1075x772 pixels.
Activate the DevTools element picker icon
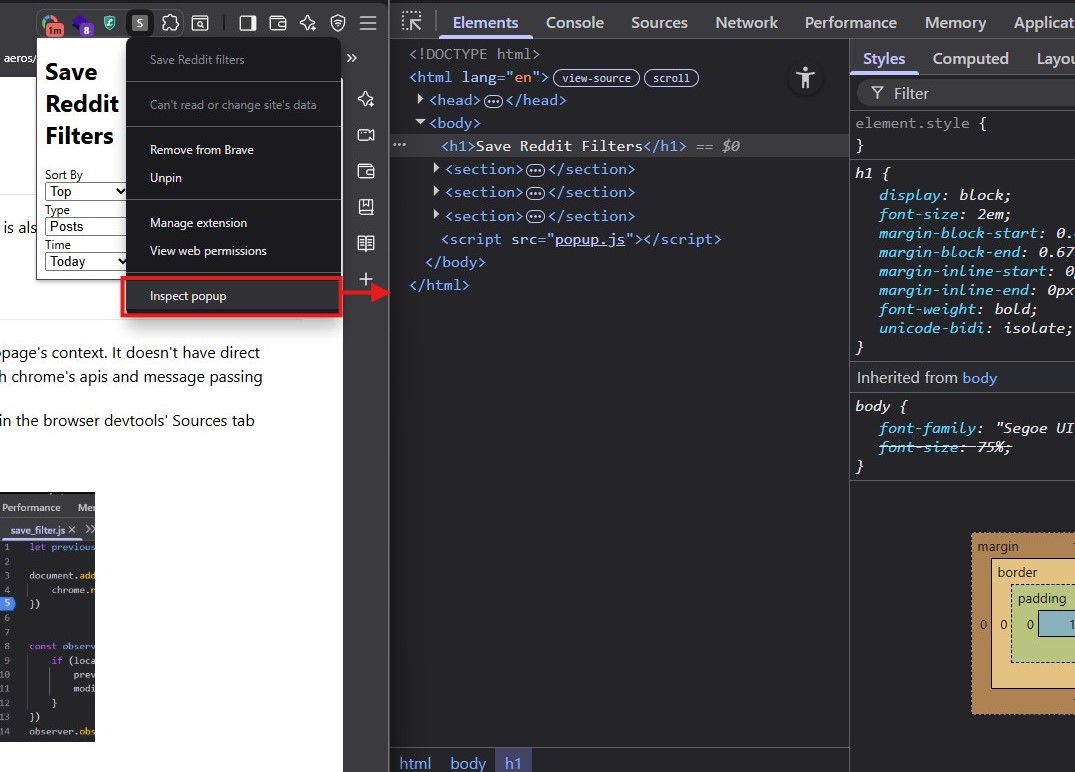point(412,21)
